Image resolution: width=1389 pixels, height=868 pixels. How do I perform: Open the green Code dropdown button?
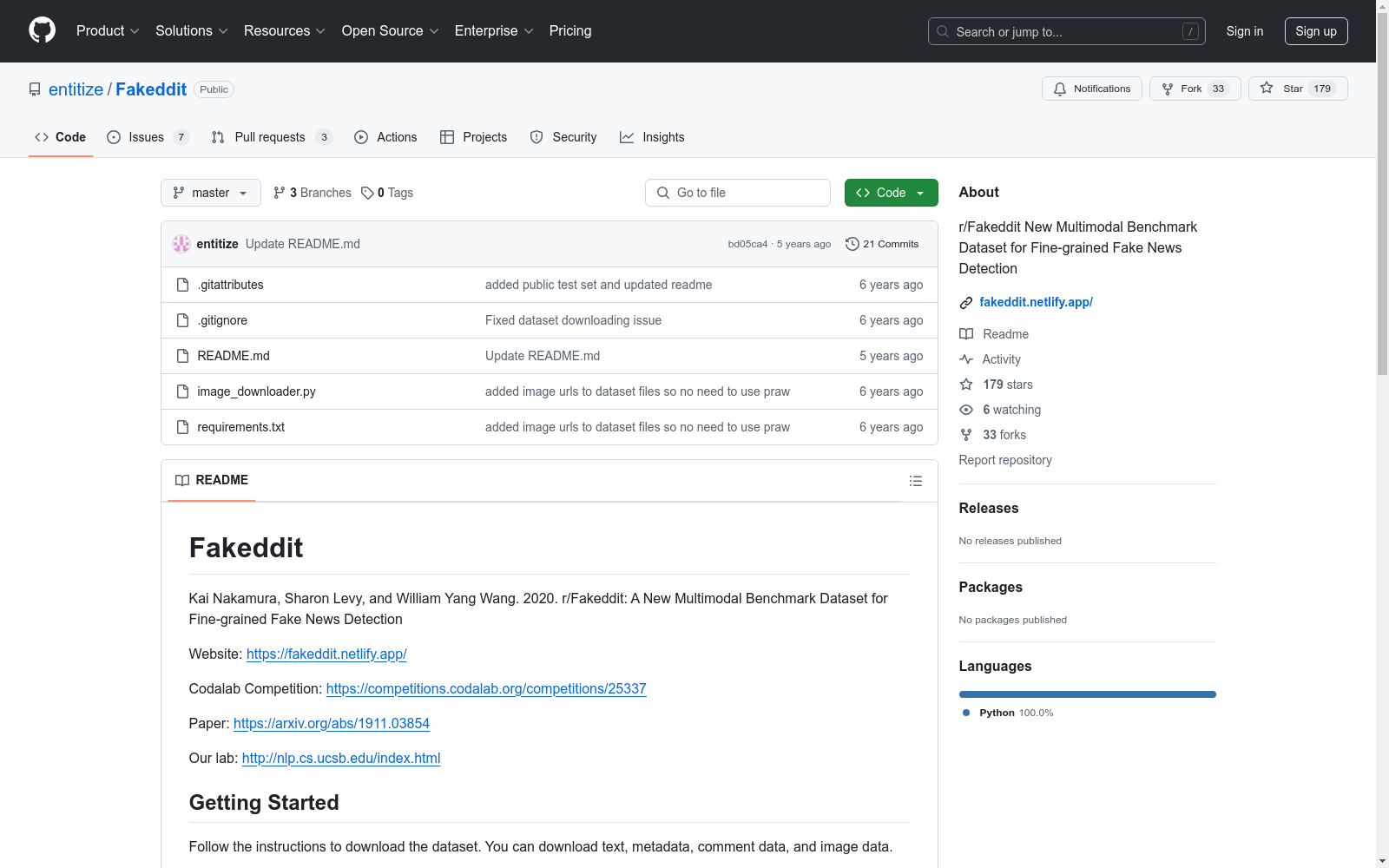892,193
